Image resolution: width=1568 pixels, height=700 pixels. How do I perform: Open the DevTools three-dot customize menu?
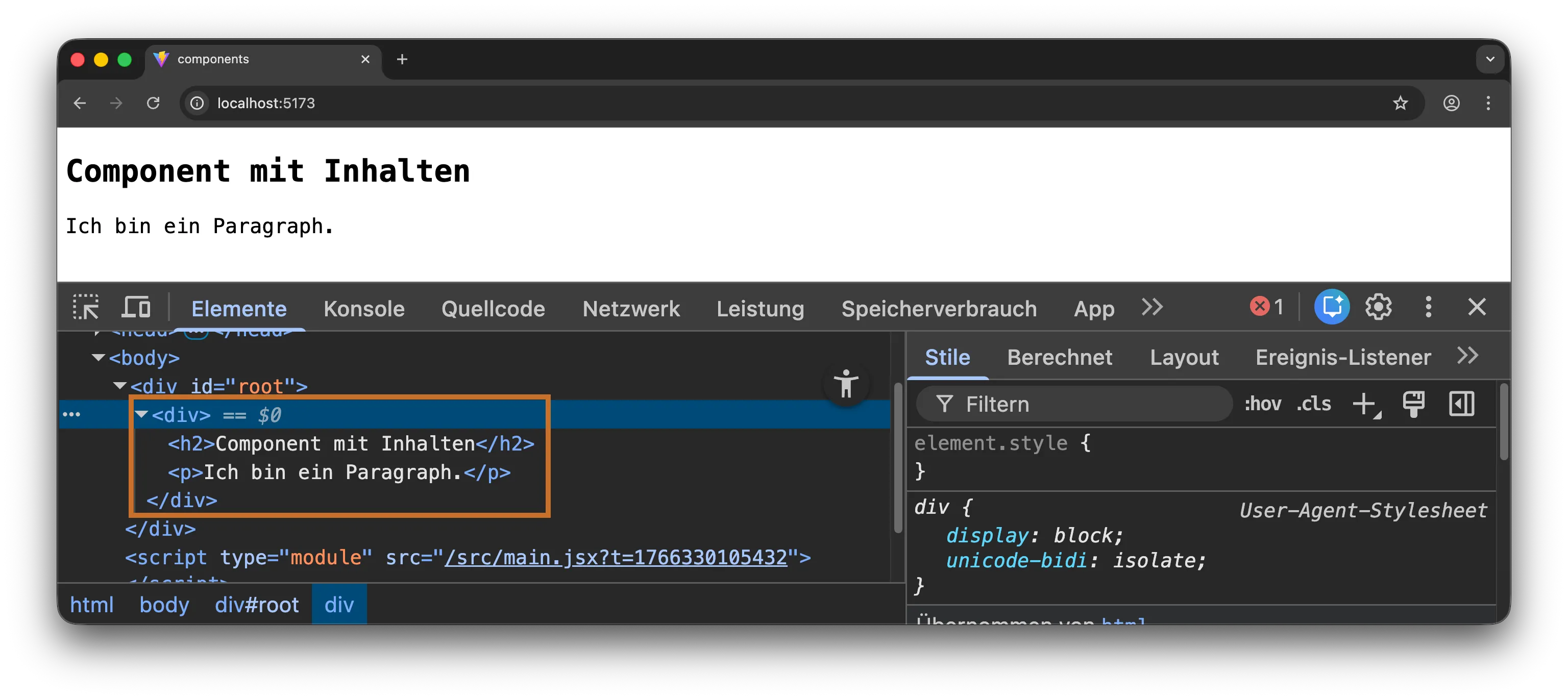click(x=1428, y=307)
